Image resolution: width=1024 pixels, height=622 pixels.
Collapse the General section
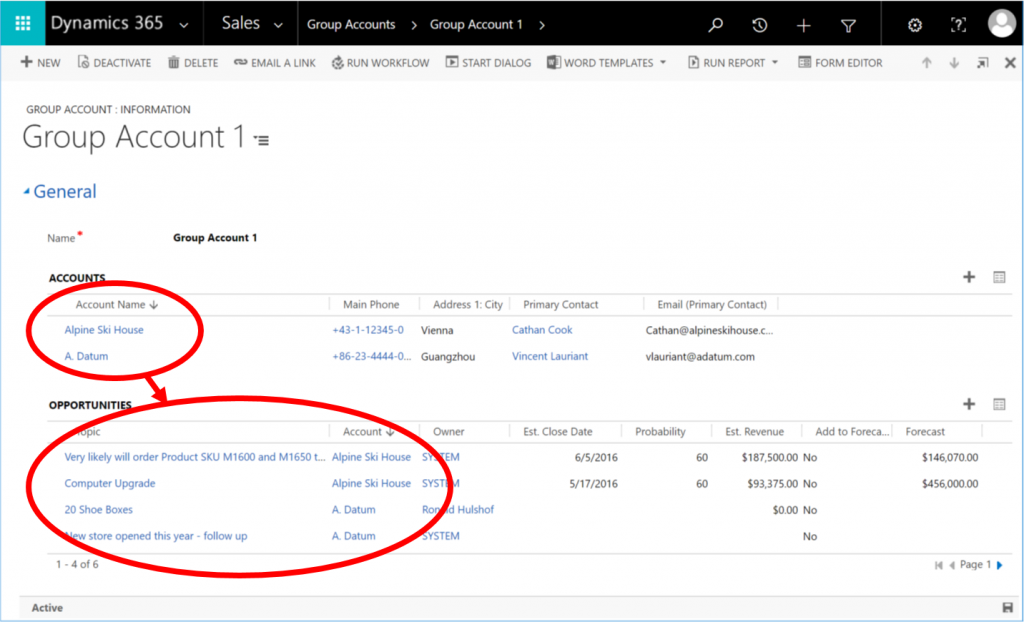26,191
